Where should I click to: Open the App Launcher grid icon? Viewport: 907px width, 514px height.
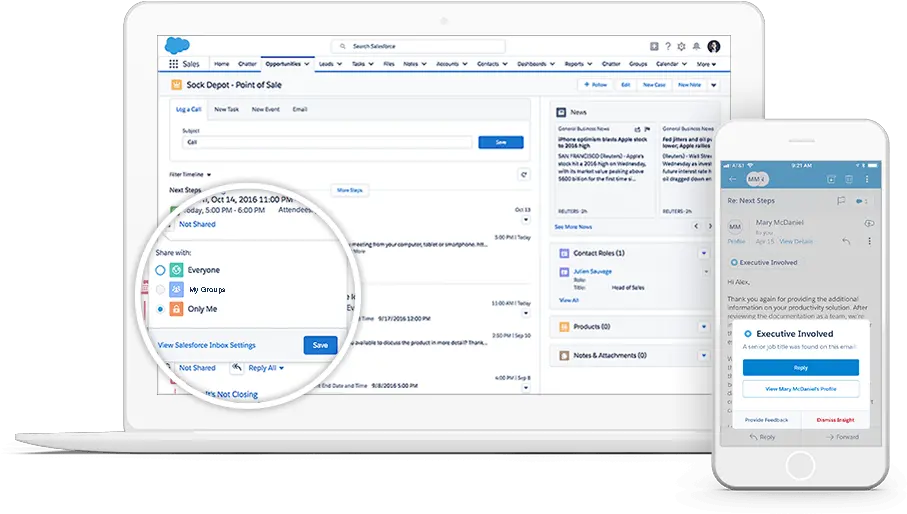pos(174,64)
